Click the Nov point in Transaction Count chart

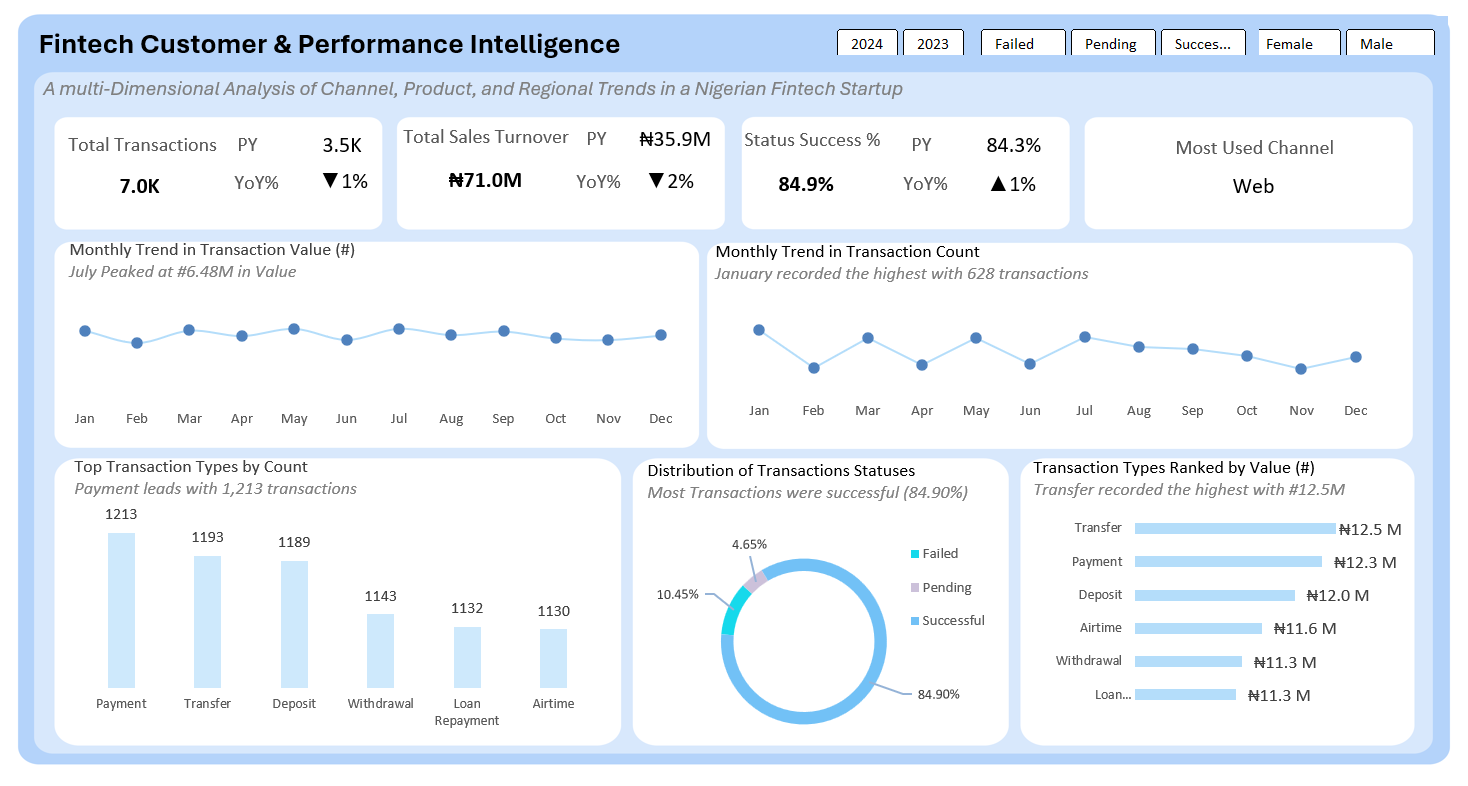pyautogui.click(x=1301, y=369)
